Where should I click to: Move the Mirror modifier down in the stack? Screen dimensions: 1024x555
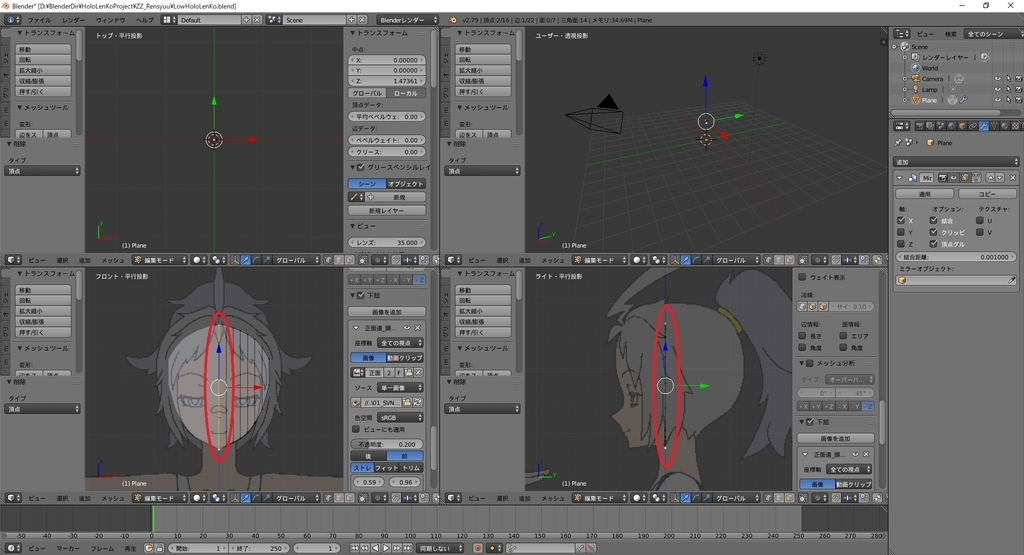point(999,178)
